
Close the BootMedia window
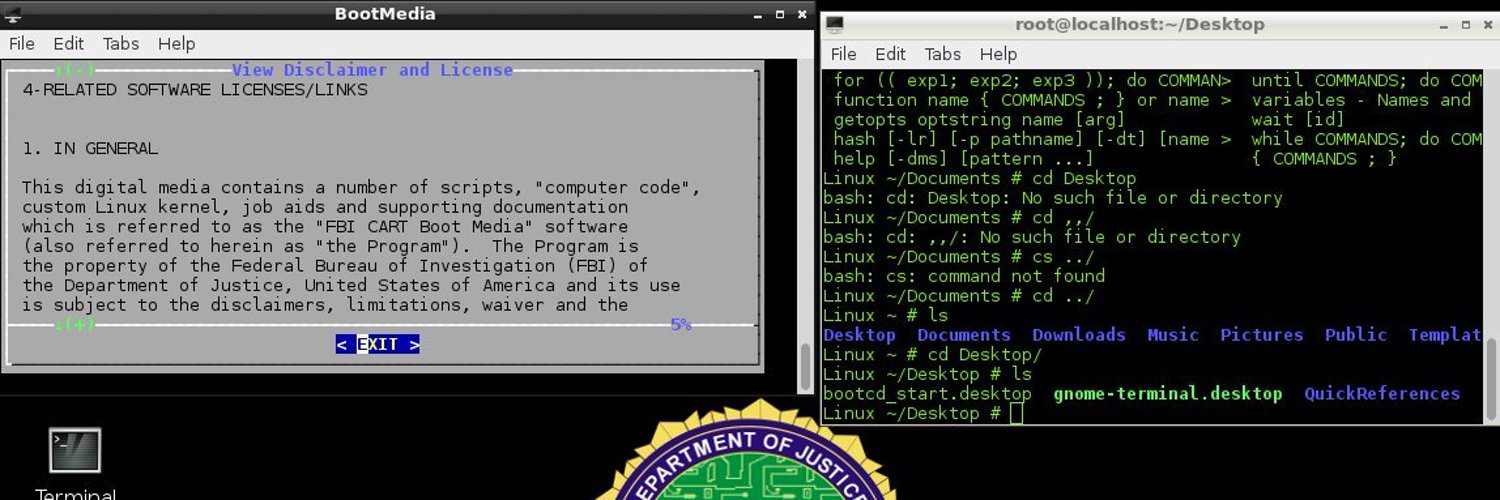pos(802,15)
